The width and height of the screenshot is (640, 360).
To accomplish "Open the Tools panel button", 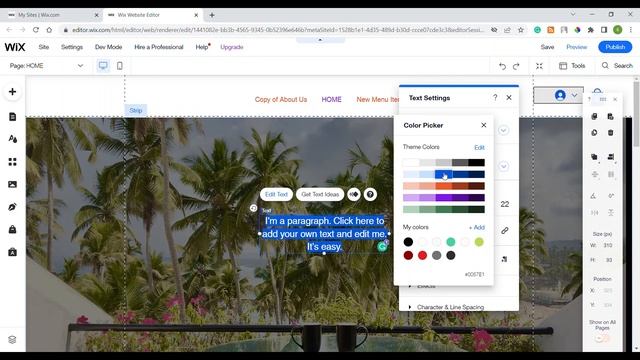I will pyautogui.click(x=572, y=65).
